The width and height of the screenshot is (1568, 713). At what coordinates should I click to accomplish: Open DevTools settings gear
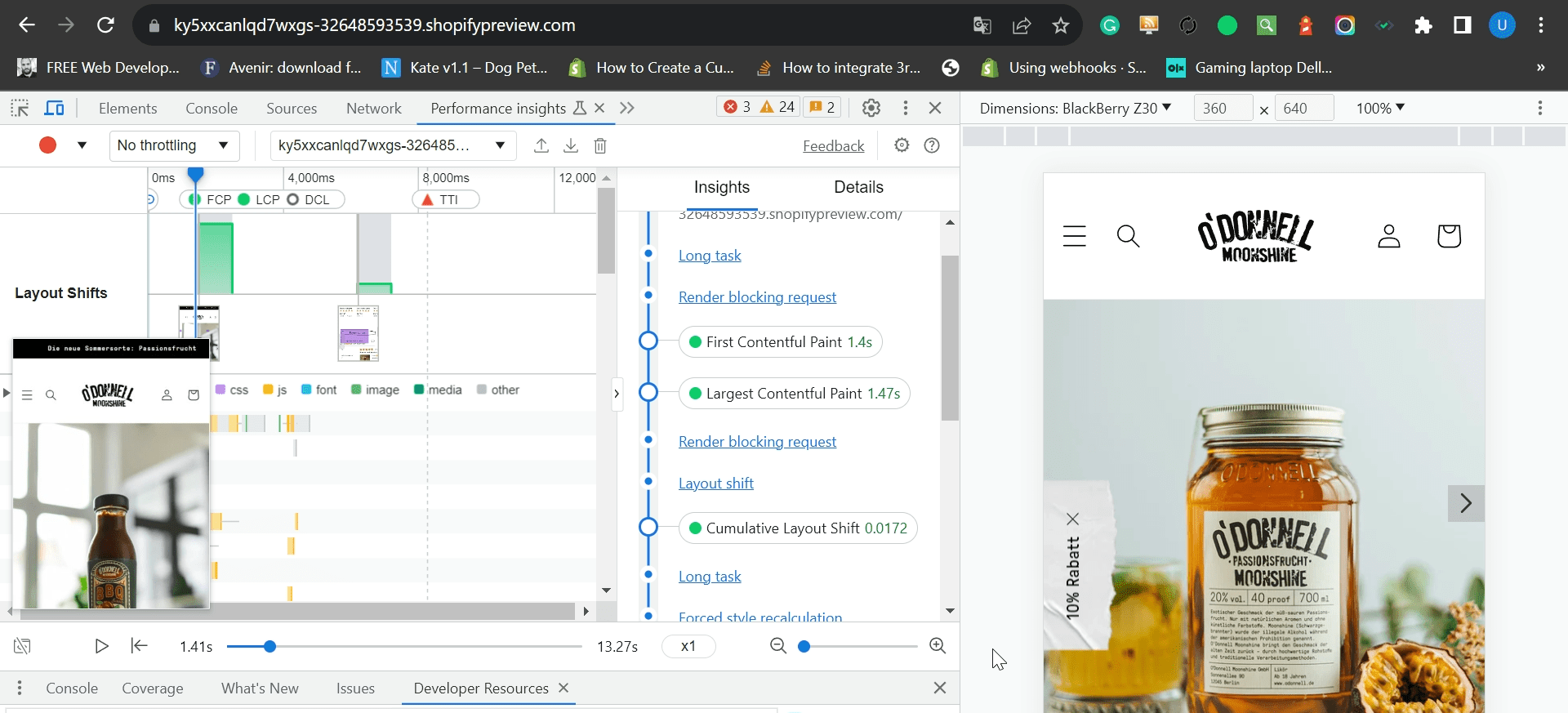click(871, 108)
